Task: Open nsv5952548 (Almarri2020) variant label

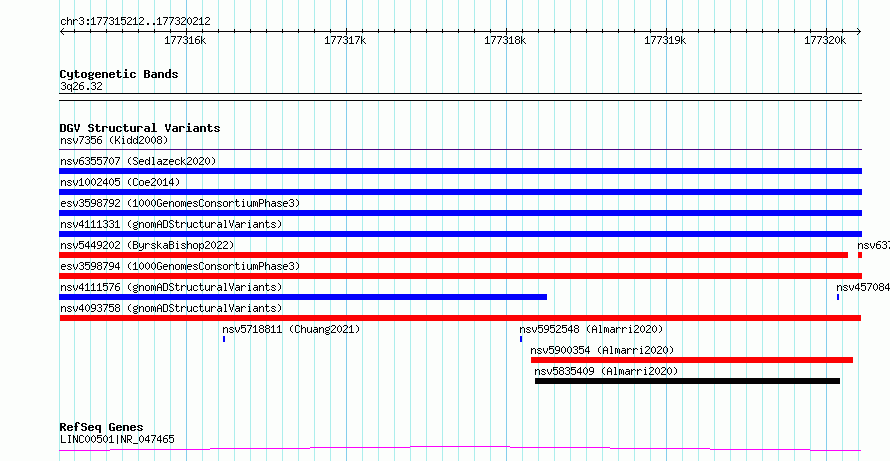Action: coord(591,329)
